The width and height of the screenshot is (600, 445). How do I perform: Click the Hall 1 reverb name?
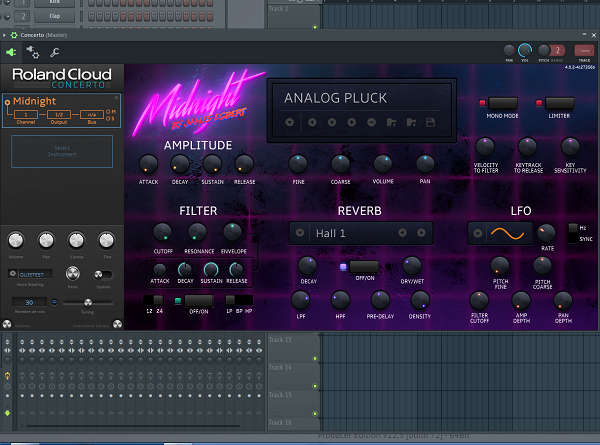[x=331, y=233]
